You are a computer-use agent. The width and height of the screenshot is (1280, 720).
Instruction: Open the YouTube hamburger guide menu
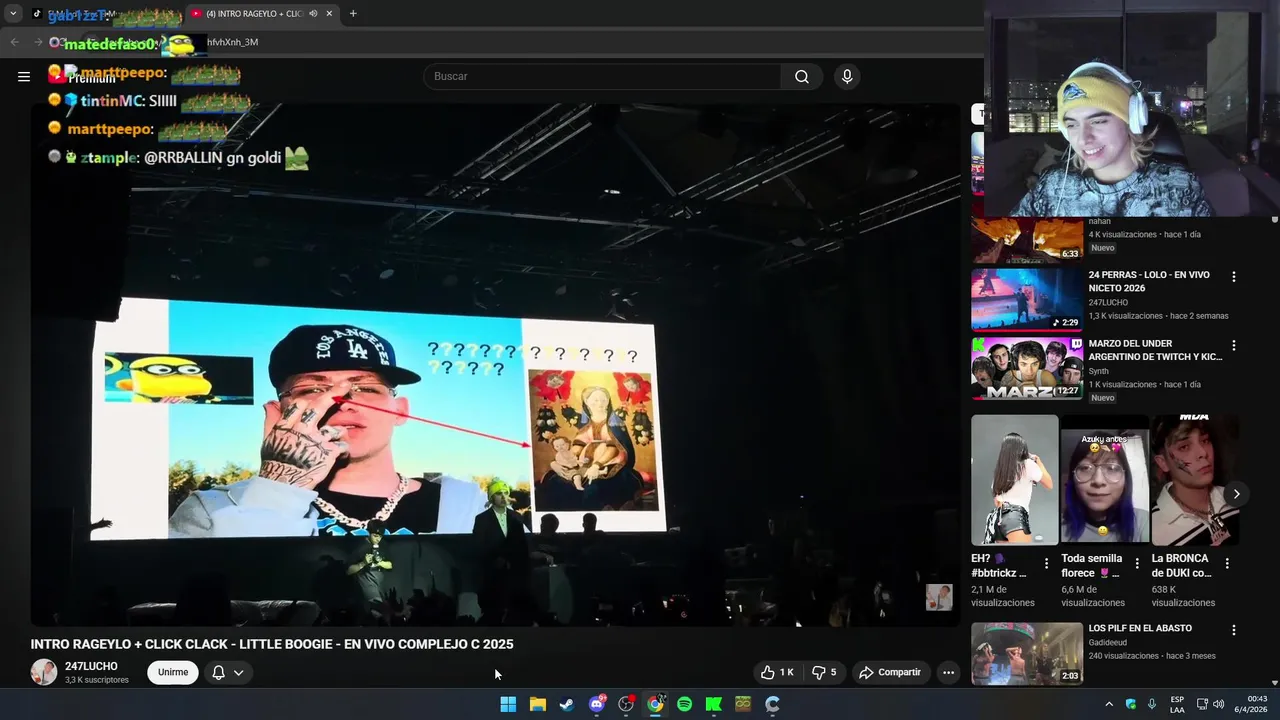24,76
